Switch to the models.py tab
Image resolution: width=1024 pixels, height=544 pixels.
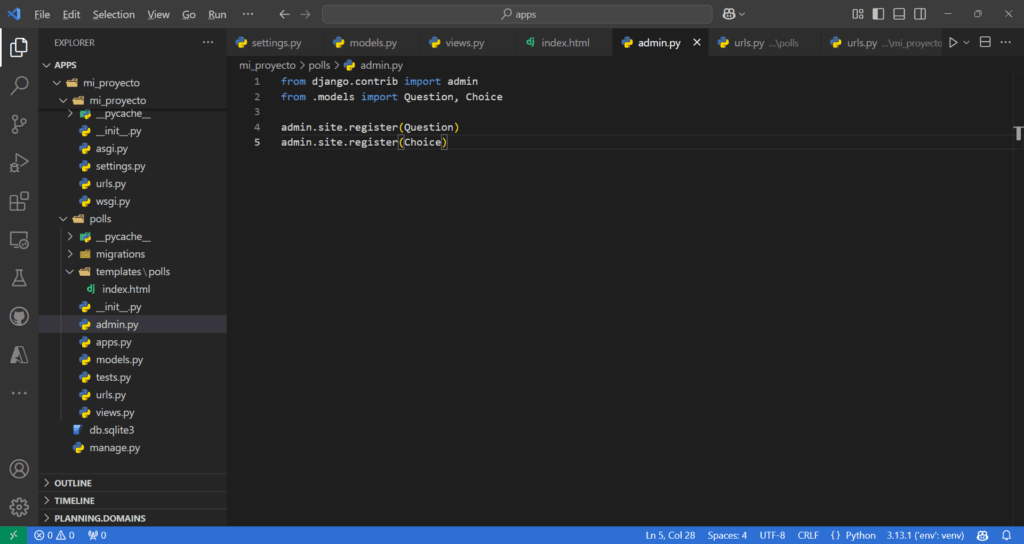[x=372, y=42]
